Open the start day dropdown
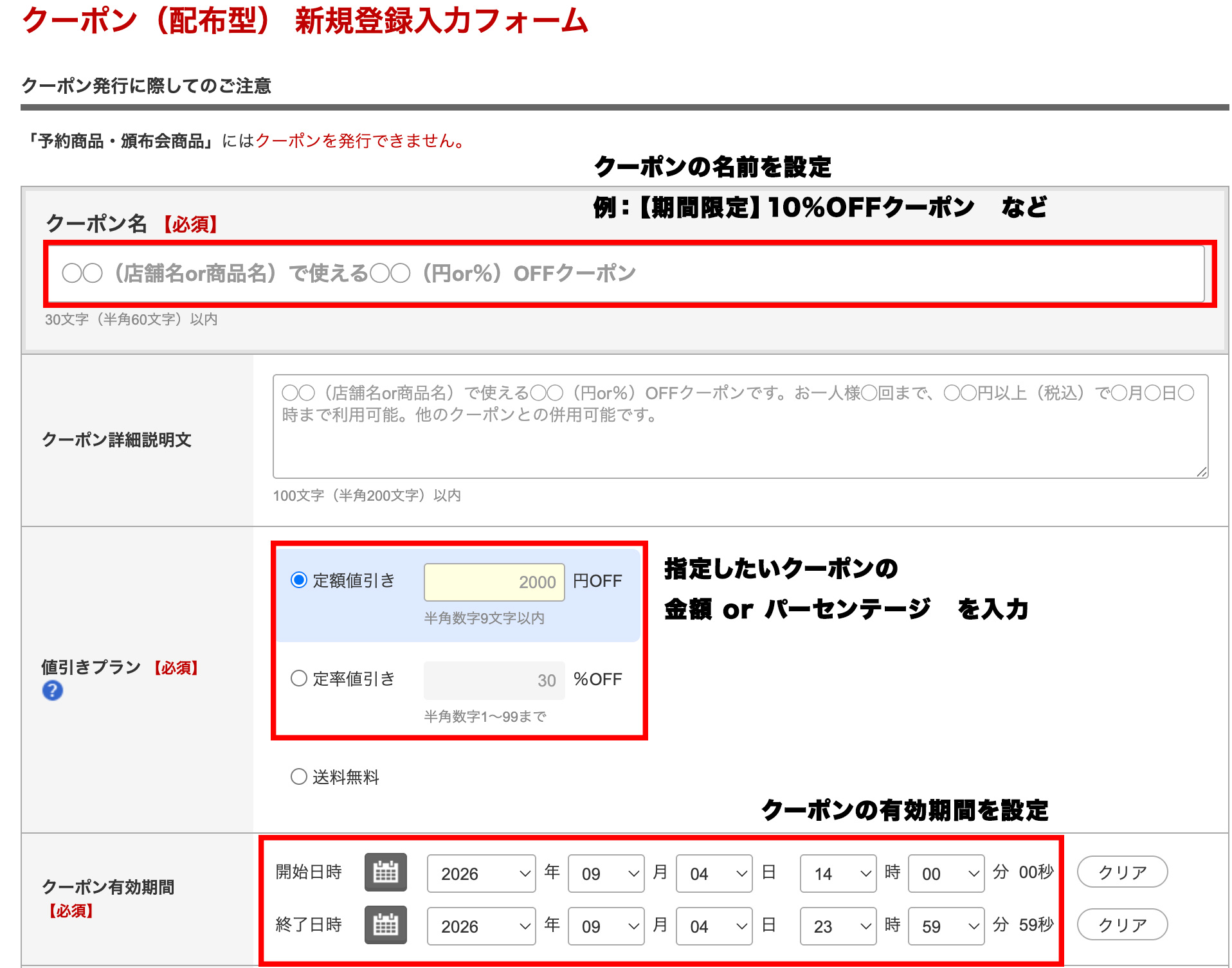This screenshot has width=1232, height=968. pos(714,874)
